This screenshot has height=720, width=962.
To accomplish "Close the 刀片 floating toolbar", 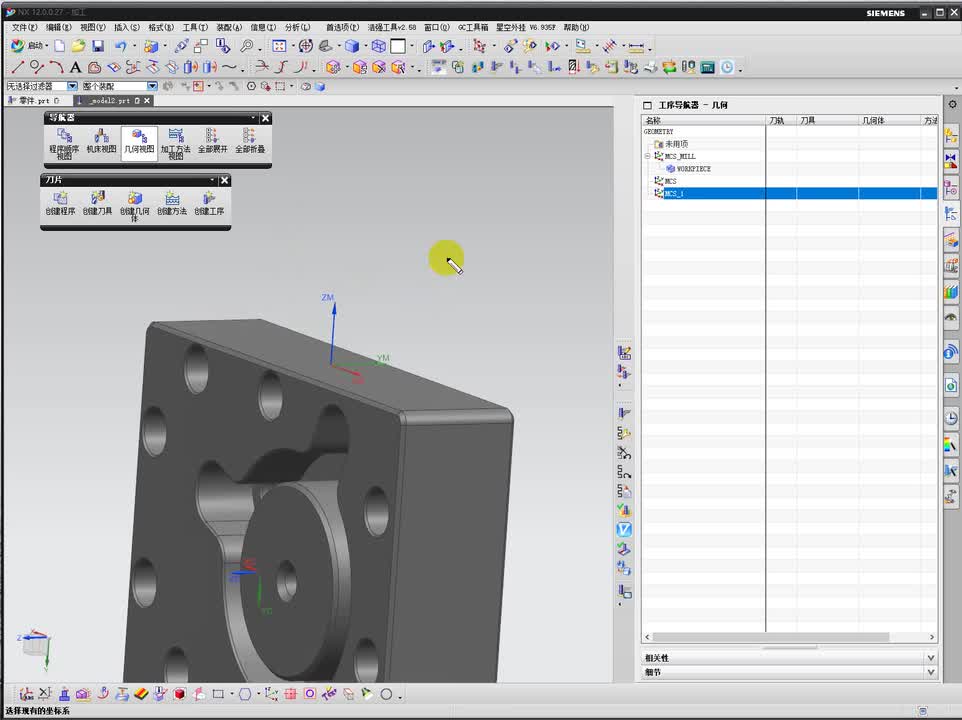I will coord(225,180).
